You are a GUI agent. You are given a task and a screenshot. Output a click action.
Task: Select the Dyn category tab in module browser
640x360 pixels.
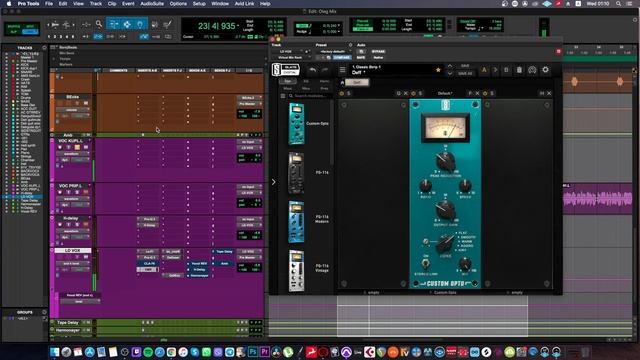tap(288, 81)
